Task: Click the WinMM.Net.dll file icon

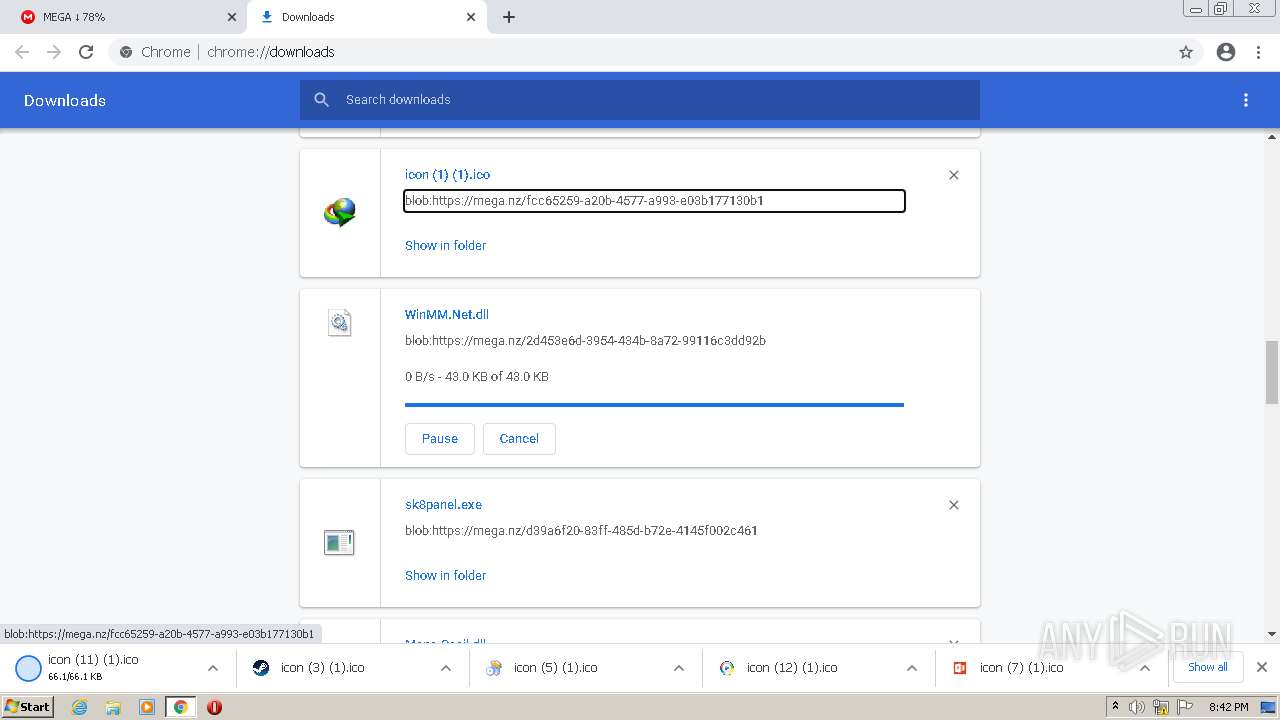Action: pos(340,322)
